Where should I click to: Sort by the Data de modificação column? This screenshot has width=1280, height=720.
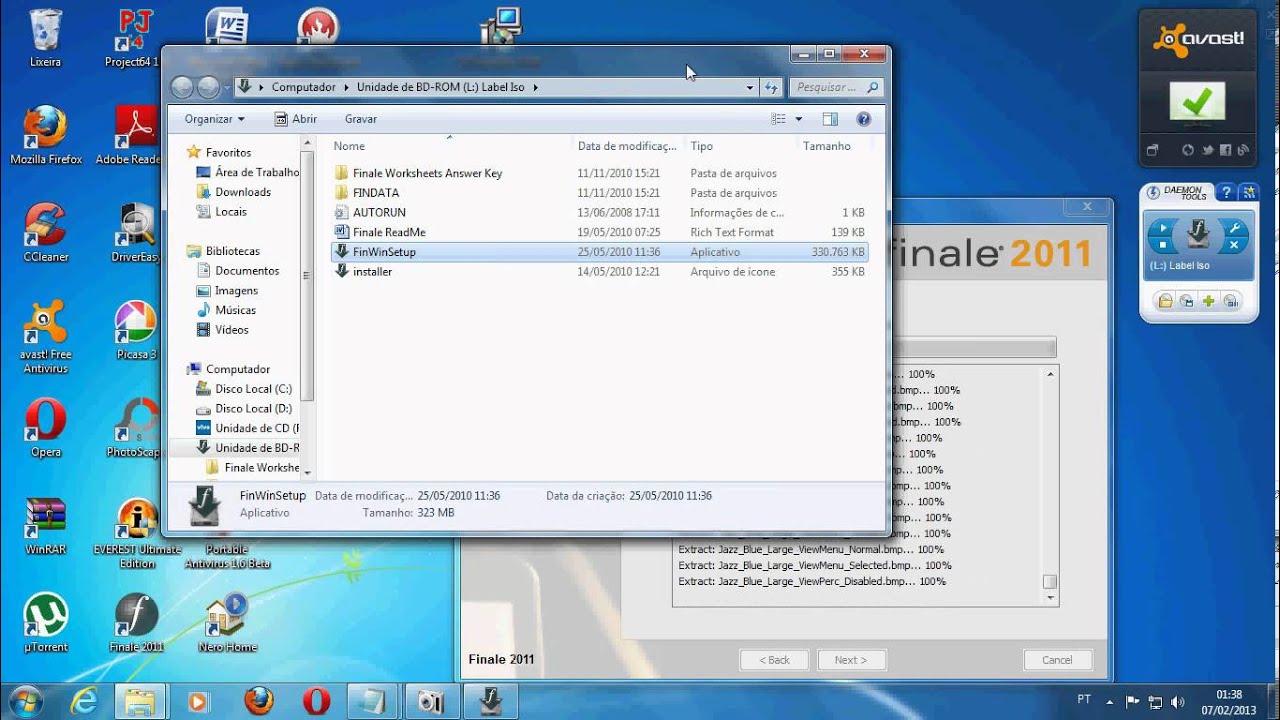[x=628, y=146]
